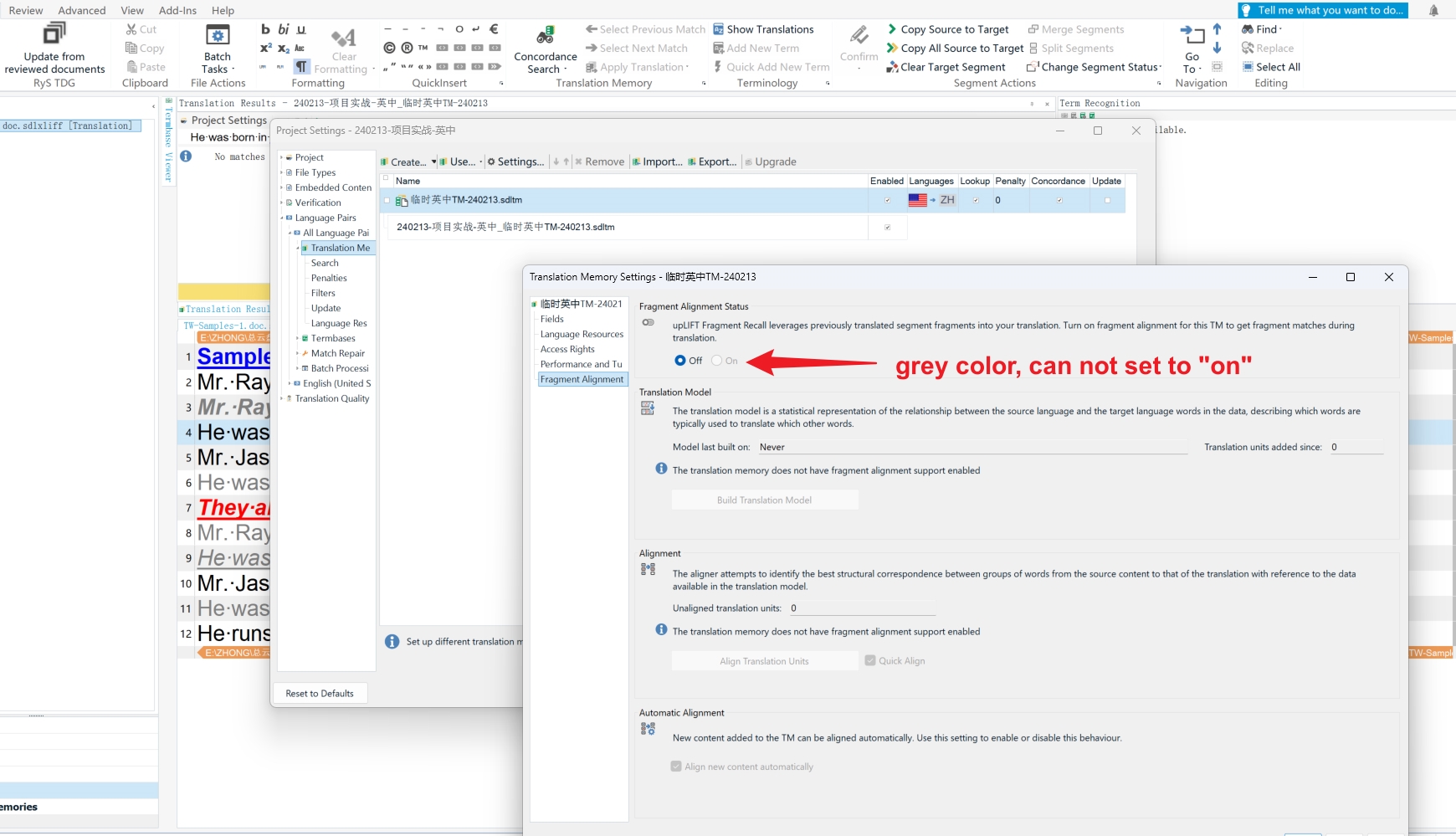This screenshot has height=836, width=1456.
Task: Click the Confirm pencil icon
Action: pyautogui.click(x=859, y=35)
